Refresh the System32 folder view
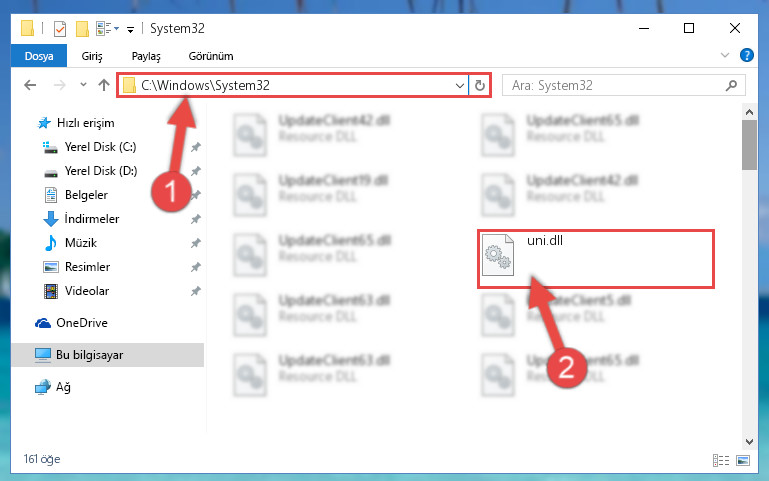The height and width of the screenshot is (481, 769). click(480, 85)
